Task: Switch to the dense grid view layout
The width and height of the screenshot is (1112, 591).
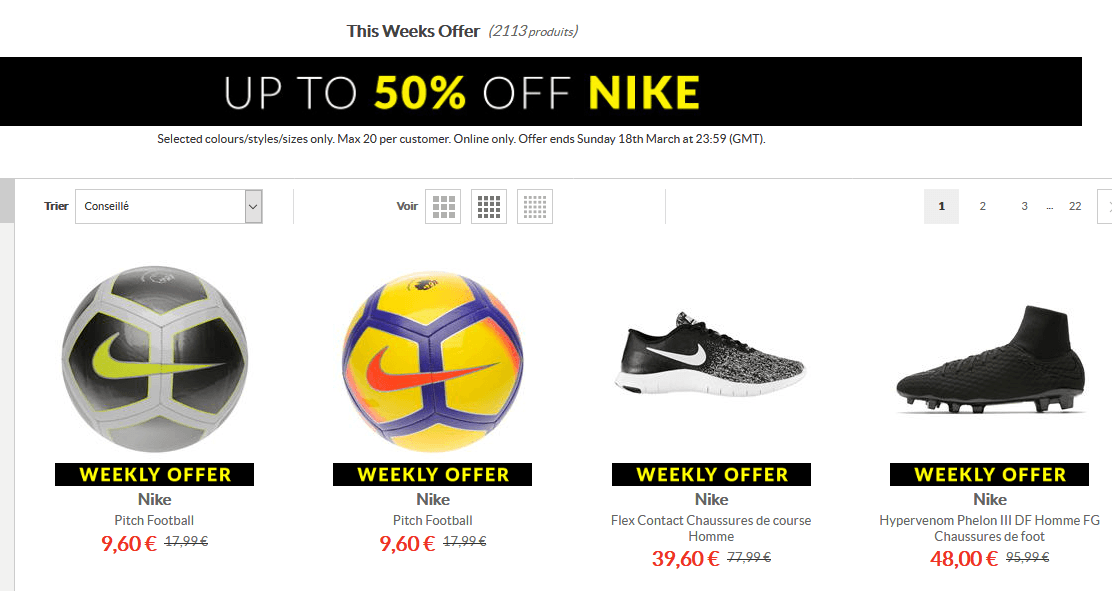Action: (x=488, y=206)
